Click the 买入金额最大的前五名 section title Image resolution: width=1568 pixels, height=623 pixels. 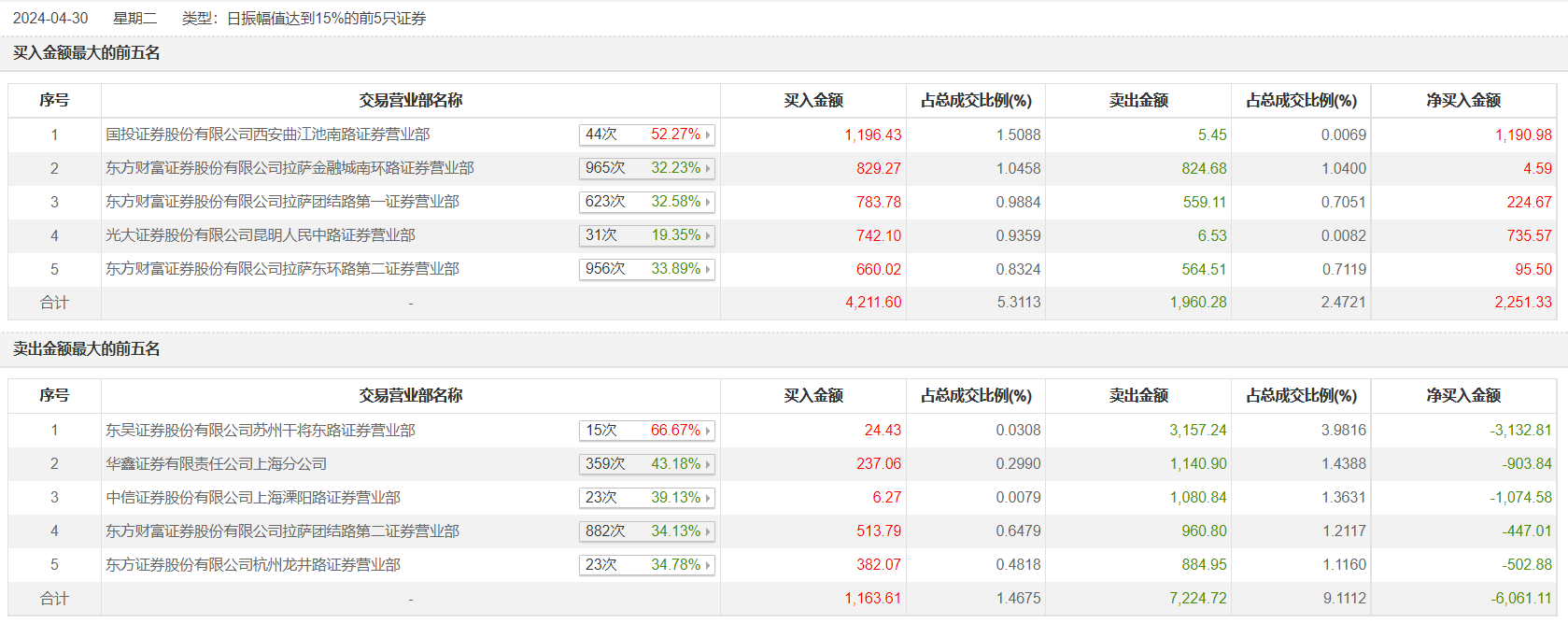pos(86,53)
